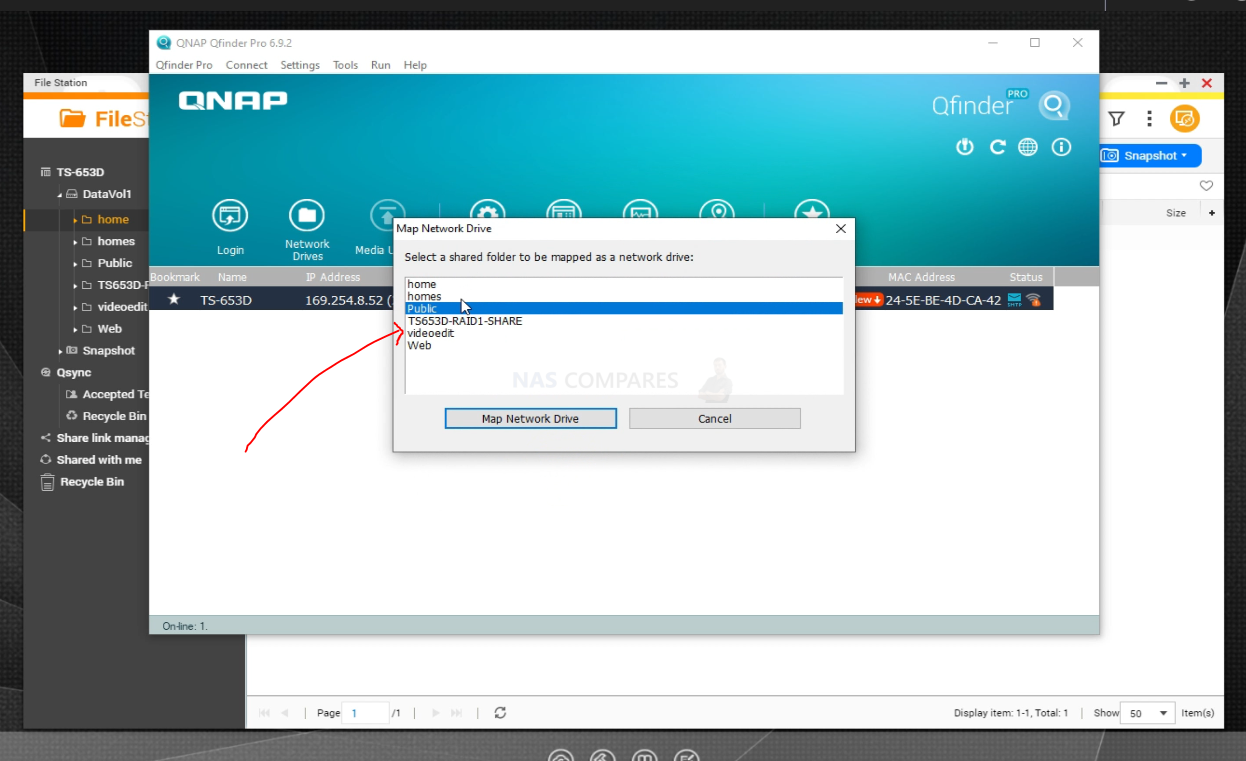This screenshot has width=1246, height=761.
Task: Sort by the Status column header
Action: [1026, 277]
